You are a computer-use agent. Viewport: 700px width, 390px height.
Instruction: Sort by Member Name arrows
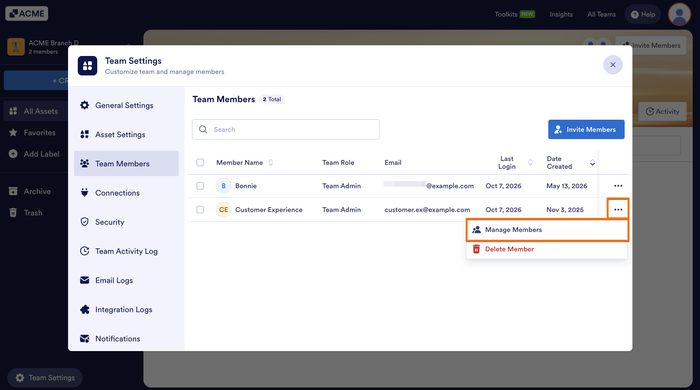(271, 162)
